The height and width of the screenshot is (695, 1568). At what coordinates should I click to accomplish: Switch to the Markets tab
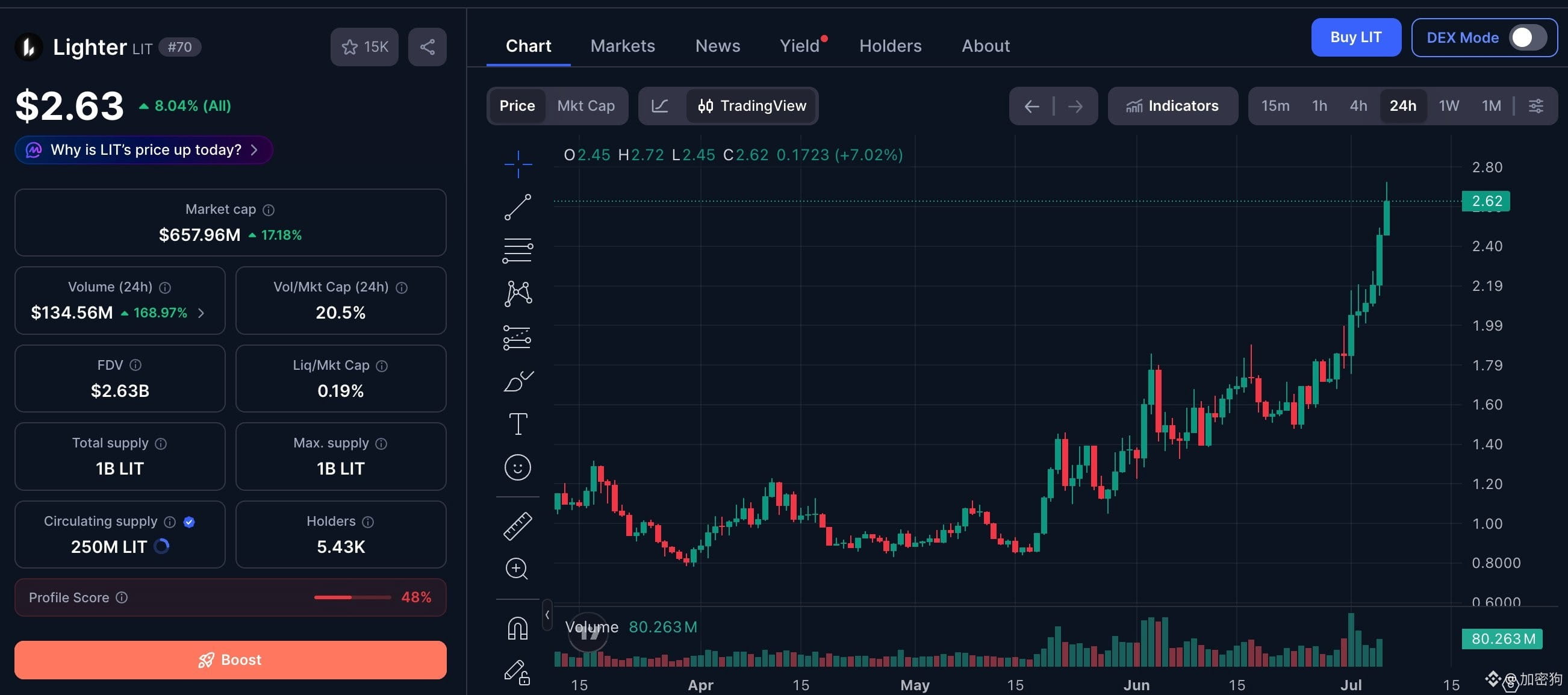pyautogui.click(x=623, y=46)
